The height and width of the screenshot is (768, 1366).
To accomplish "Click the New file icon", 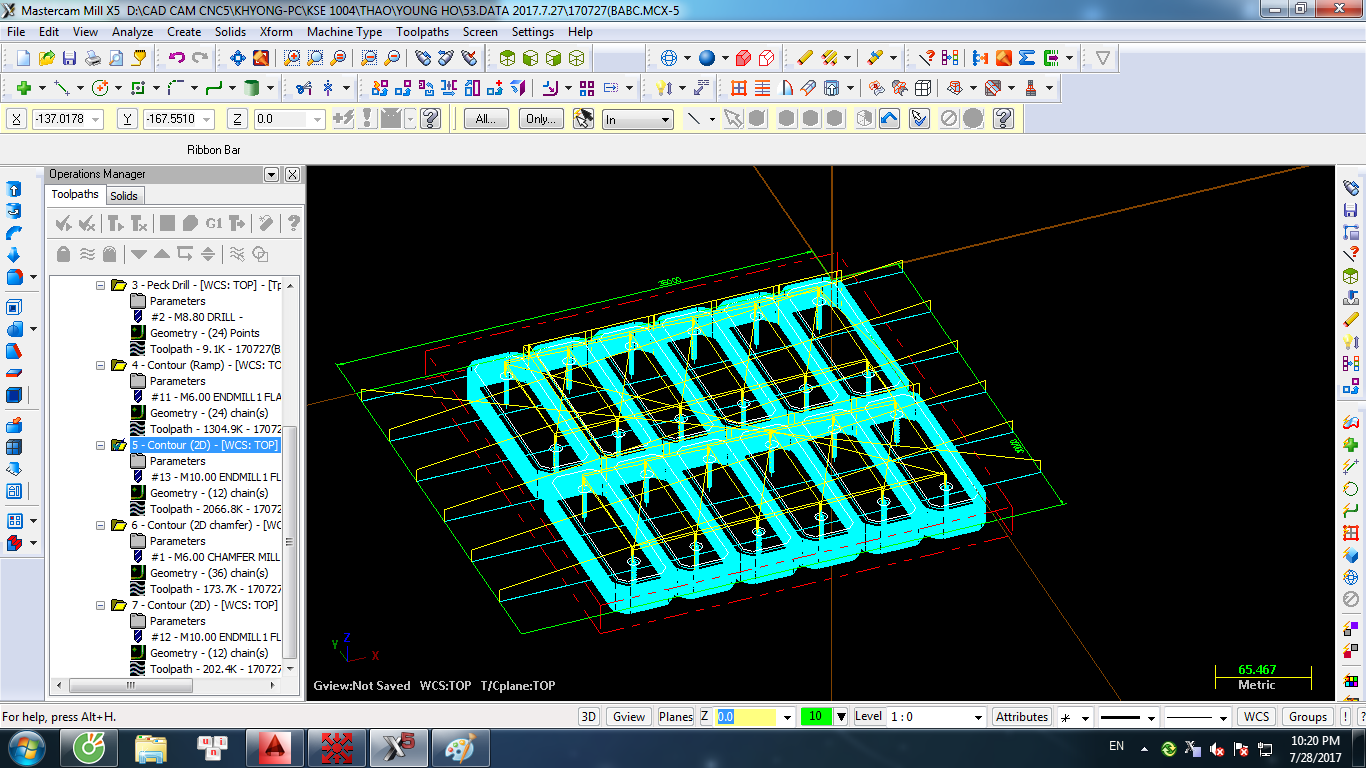I will [23, 58].
